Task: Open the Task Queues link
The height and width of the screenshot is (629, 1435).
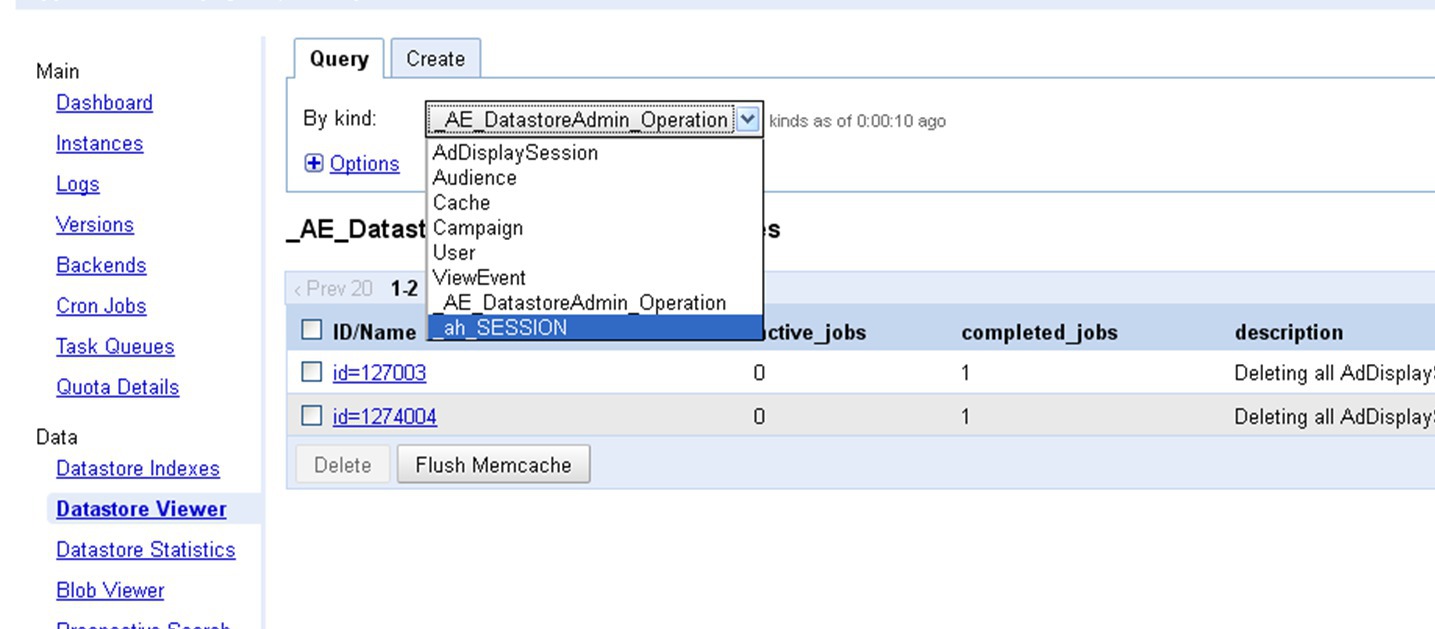Action: [x=115, y=347]
